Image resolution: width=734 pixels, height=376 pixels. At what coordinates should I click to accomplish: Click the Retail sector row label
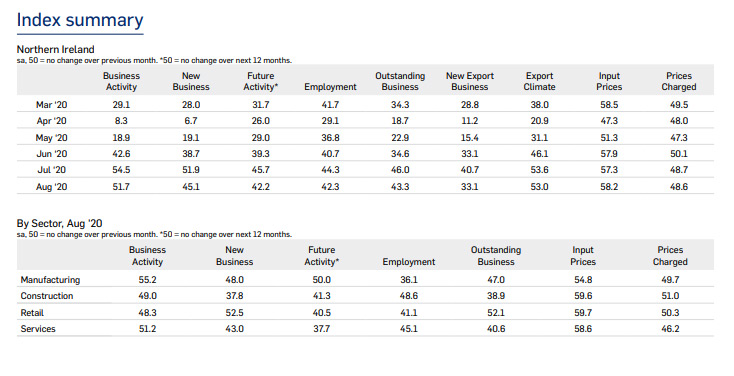tap(32, 313)
